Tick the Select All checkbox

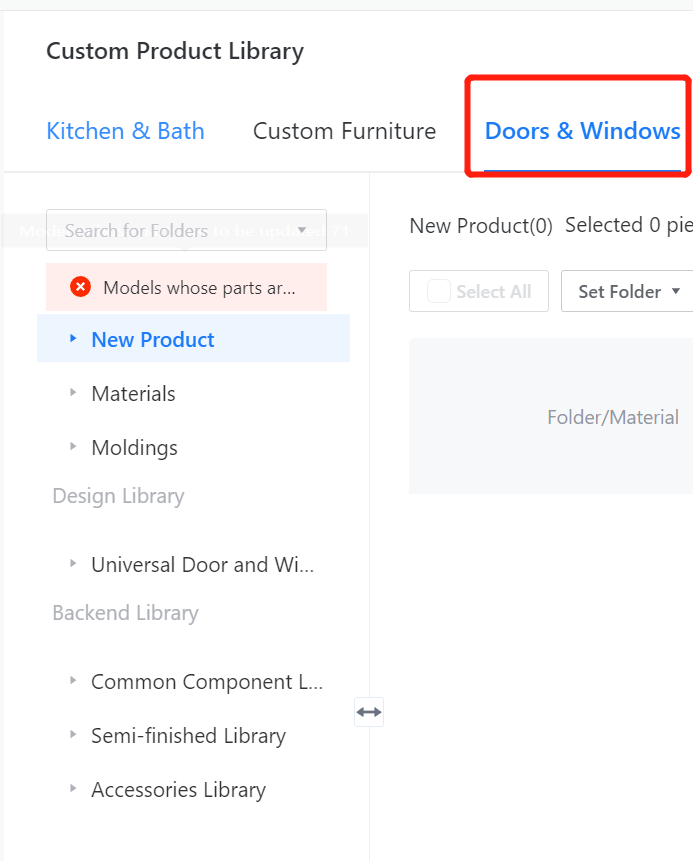[438, 291]
